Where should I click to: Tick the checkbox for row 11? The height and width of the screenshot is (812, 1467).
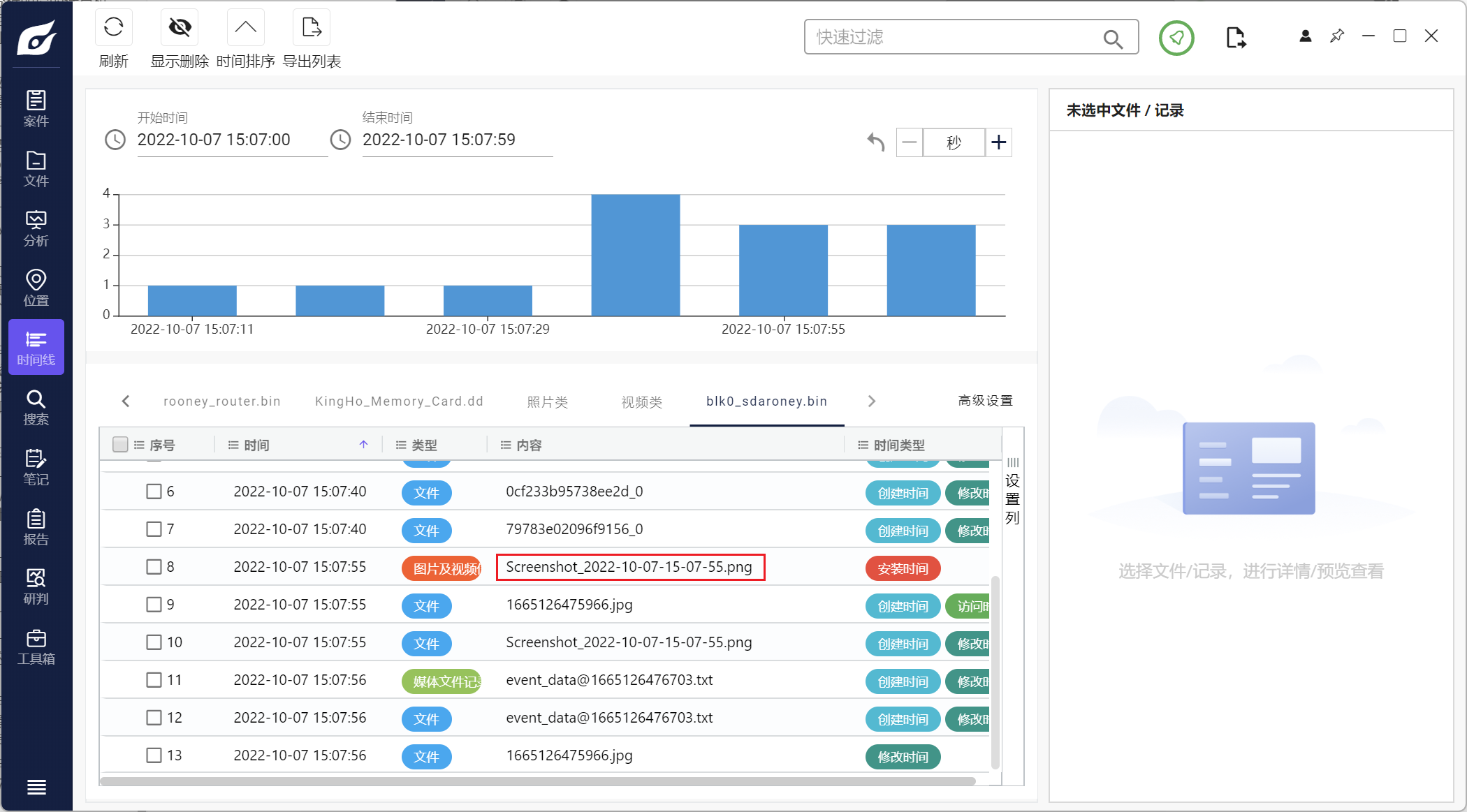click(x=154, y=680)
